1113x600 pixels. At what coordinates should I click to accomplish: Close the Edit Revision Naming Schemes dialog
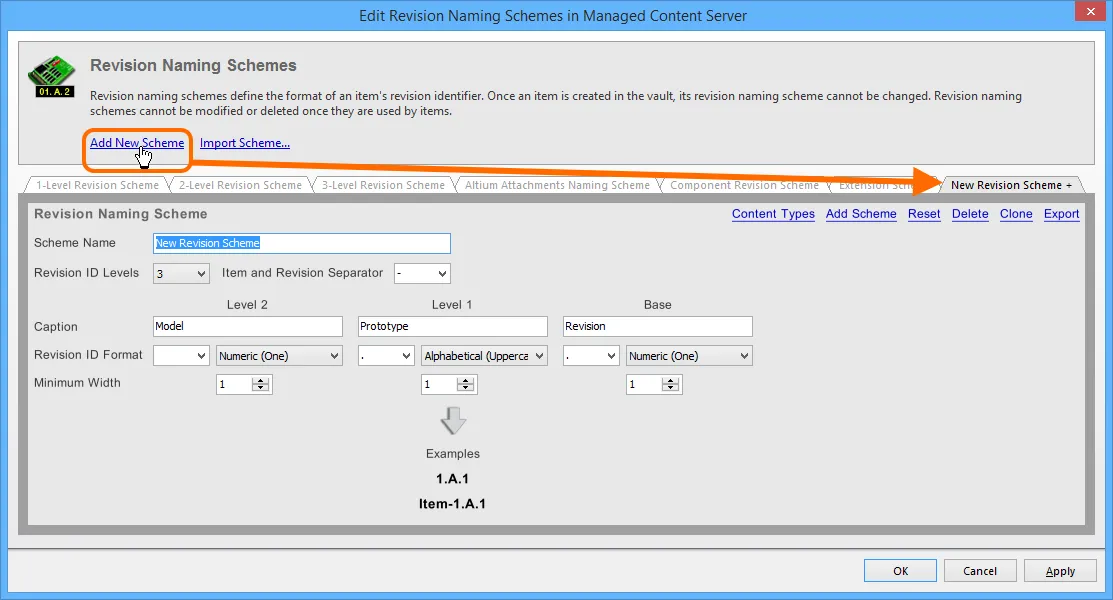1090,11
